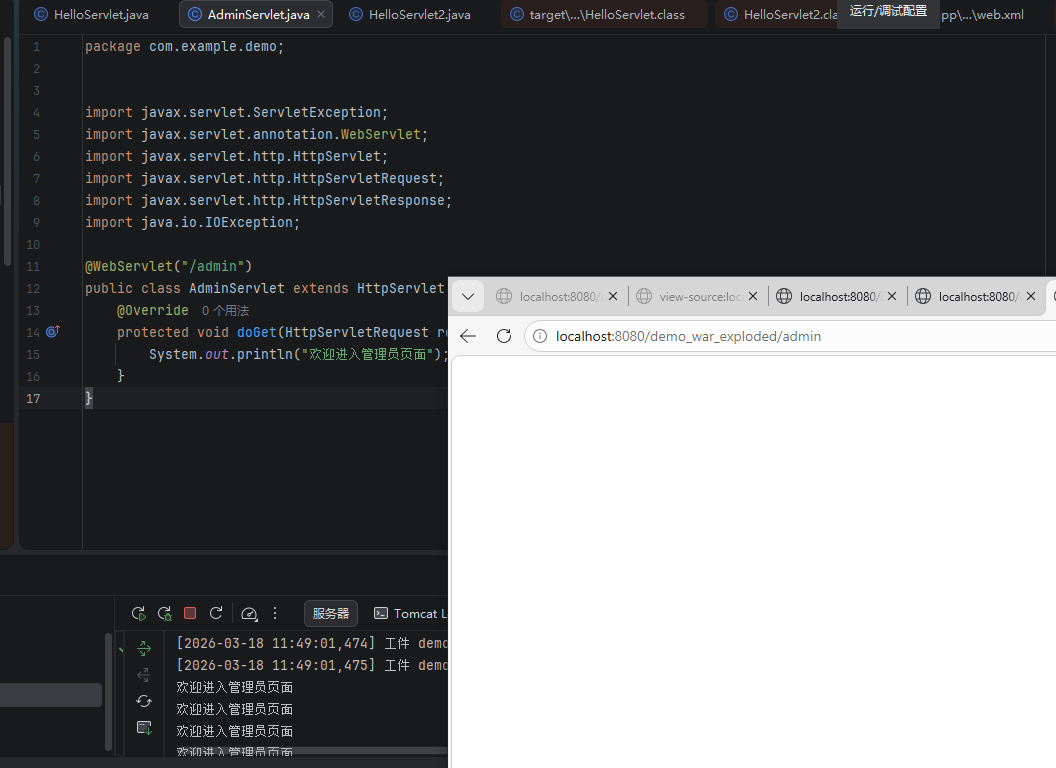
Task: Rerun the Tomcat server configuration
Action: [x=139, y=613]
